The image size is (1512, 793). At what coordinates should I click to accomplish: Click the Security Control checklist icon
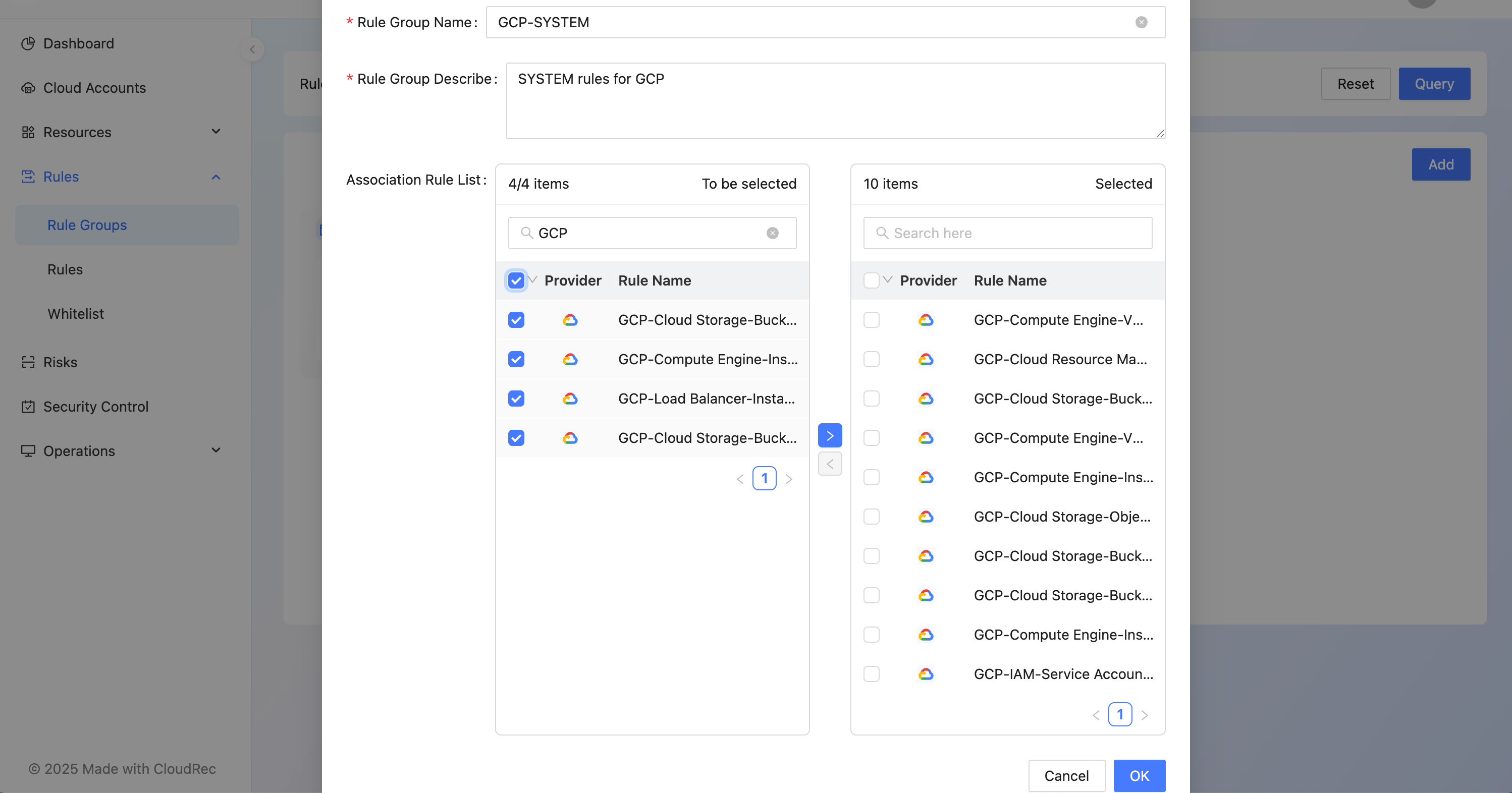click(x=28, y=407)
